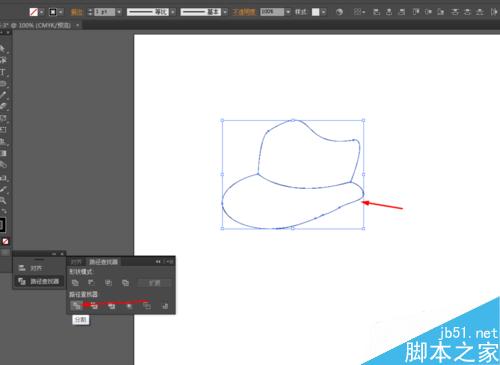Click the fill color swatch in control bar

[x=33, y=12]
